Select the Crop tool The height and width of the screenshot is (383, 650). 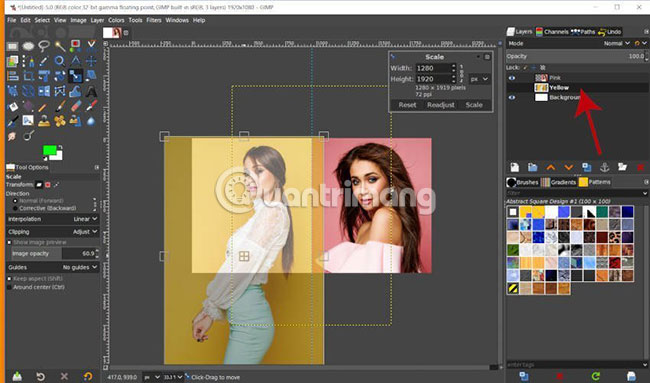[28, 76]
